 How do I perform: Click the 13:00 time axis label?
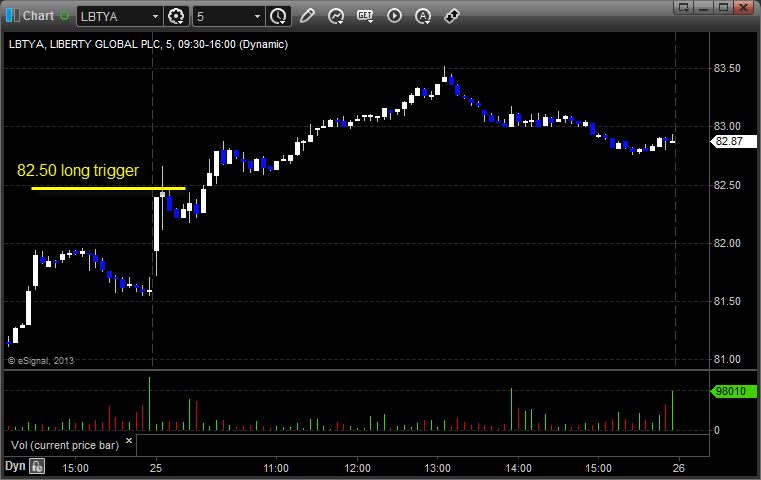[x=438, y=468]
